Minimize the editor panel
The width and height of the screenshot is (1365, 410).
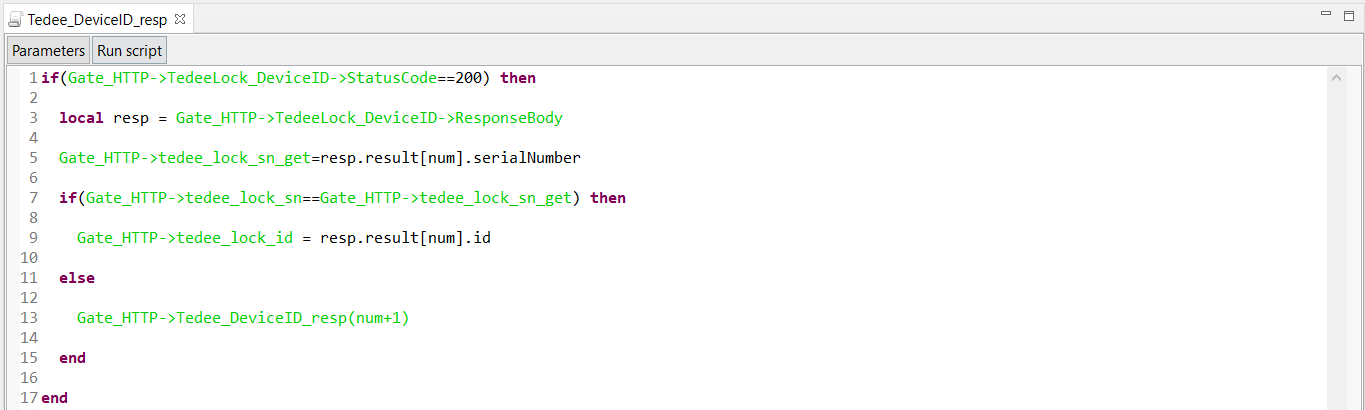point(1324,15)
